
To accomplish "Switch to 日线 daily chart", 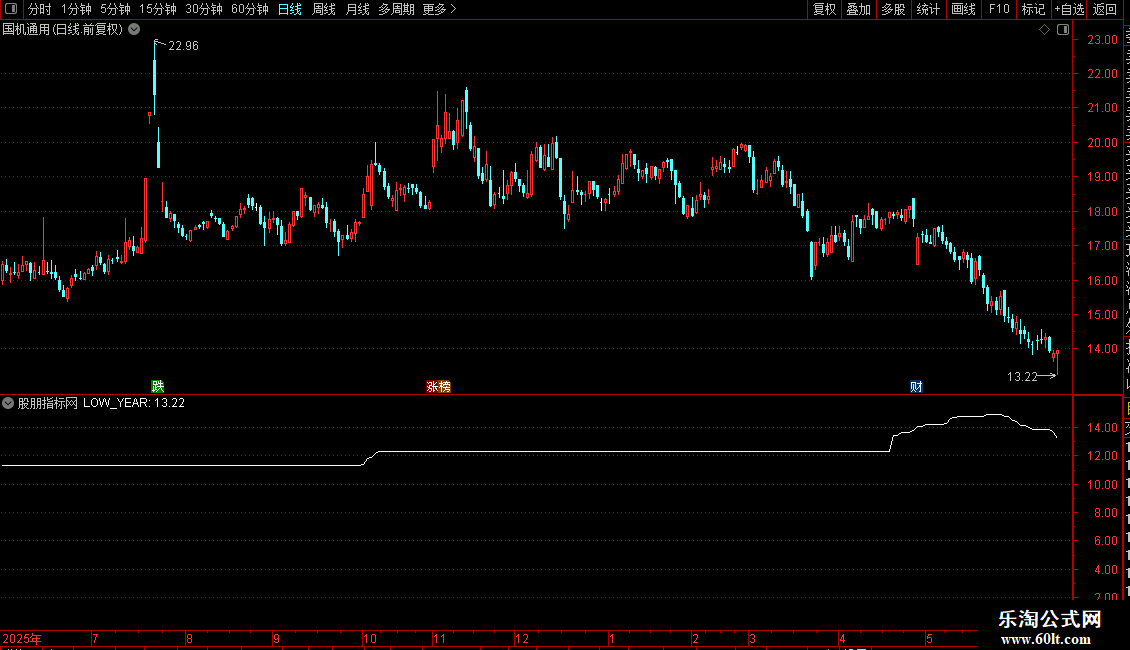I will tap(290, 9).
